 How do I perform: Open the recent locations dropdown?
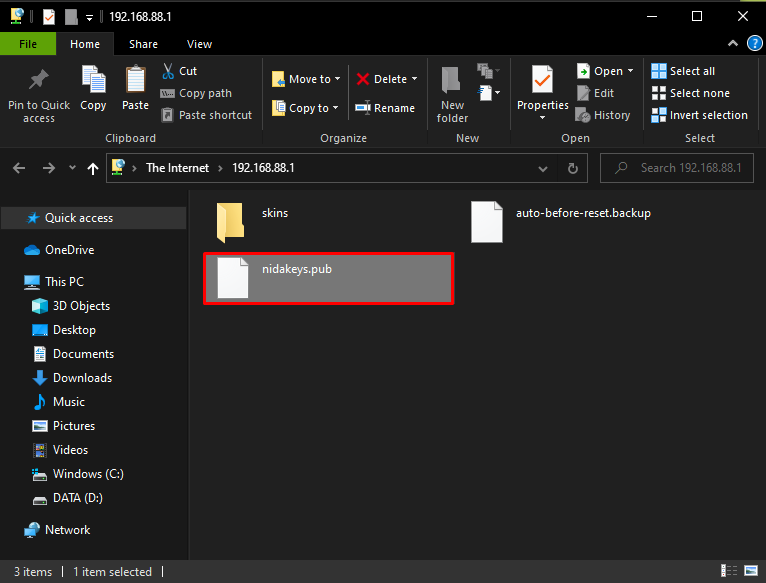click(x=72, y=168)
